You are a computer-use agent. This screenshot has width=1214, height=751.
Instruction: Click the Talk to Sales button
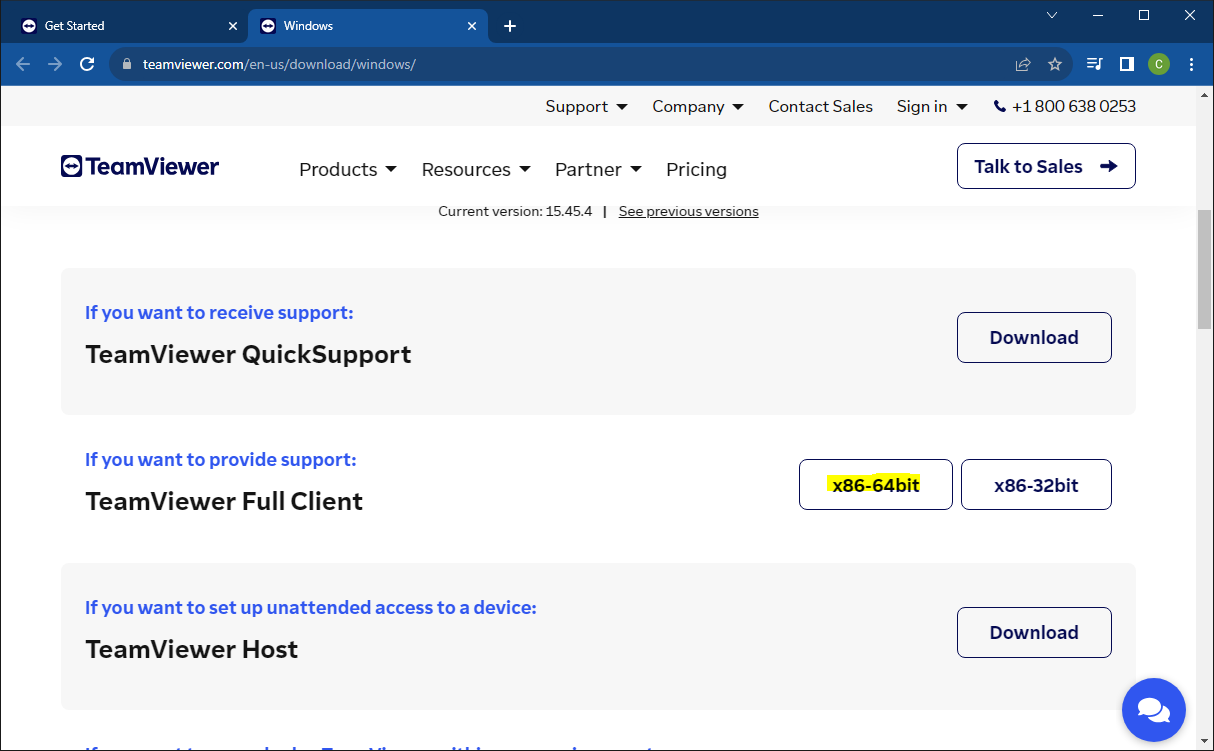point(1045,166)
